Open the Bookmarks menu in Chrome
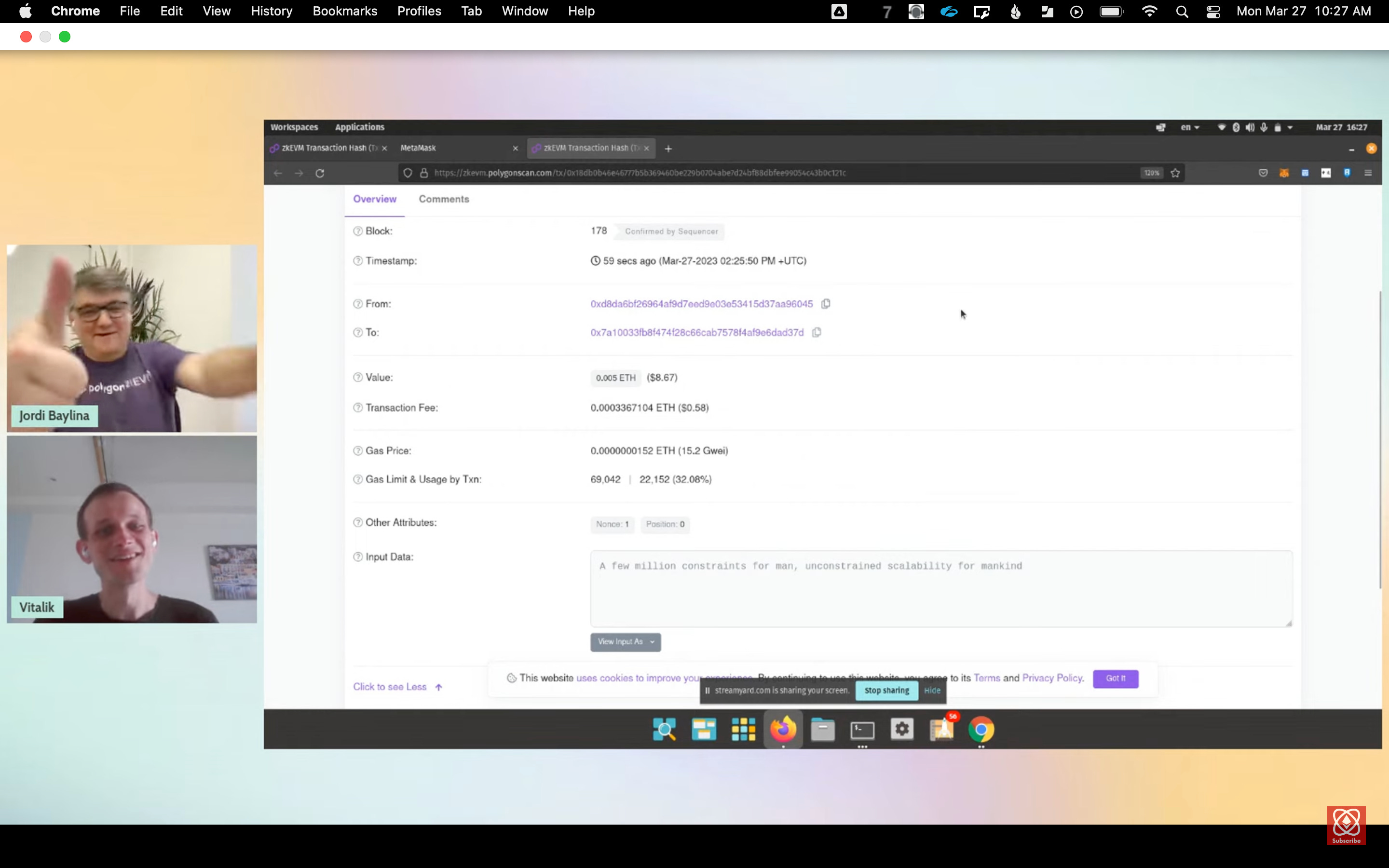This screenshot has width=1389, height=868. (344, 11)
